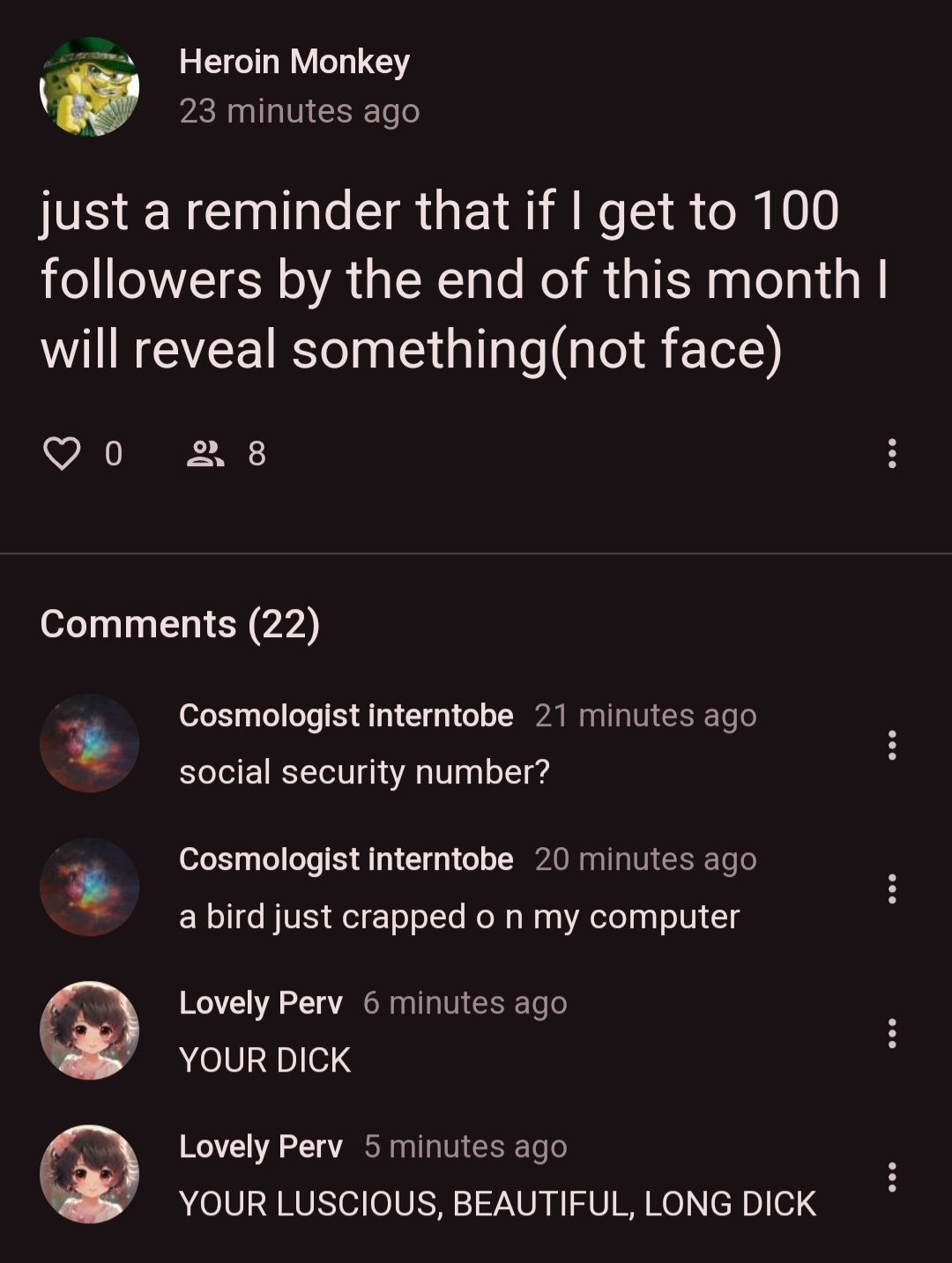
Task: Select the "social security number?" comment text
Action: 364,772
